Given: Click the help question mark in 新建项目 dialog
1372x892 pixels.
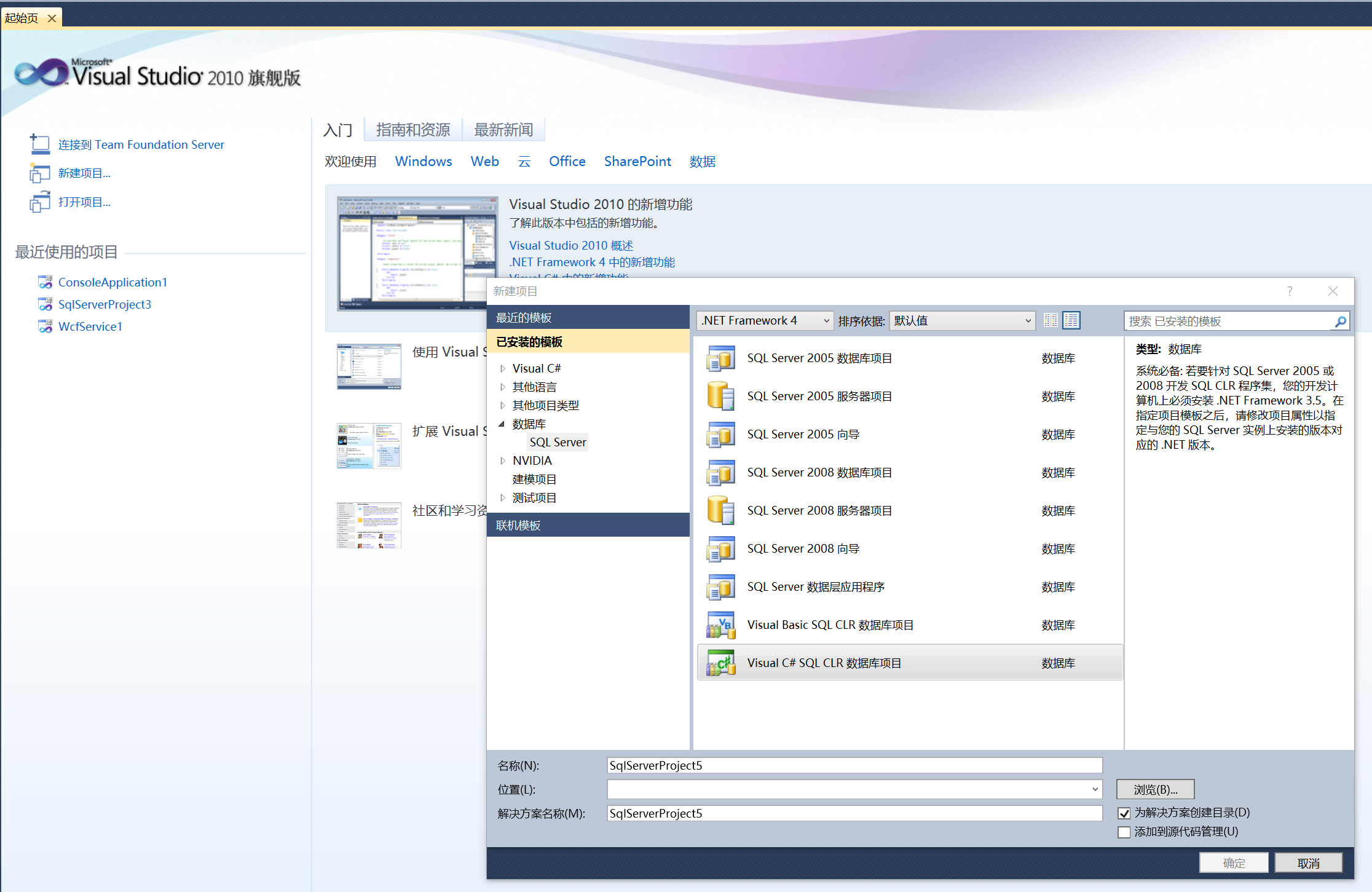Looking at the screenshot, I should [x=1290, y=291].
